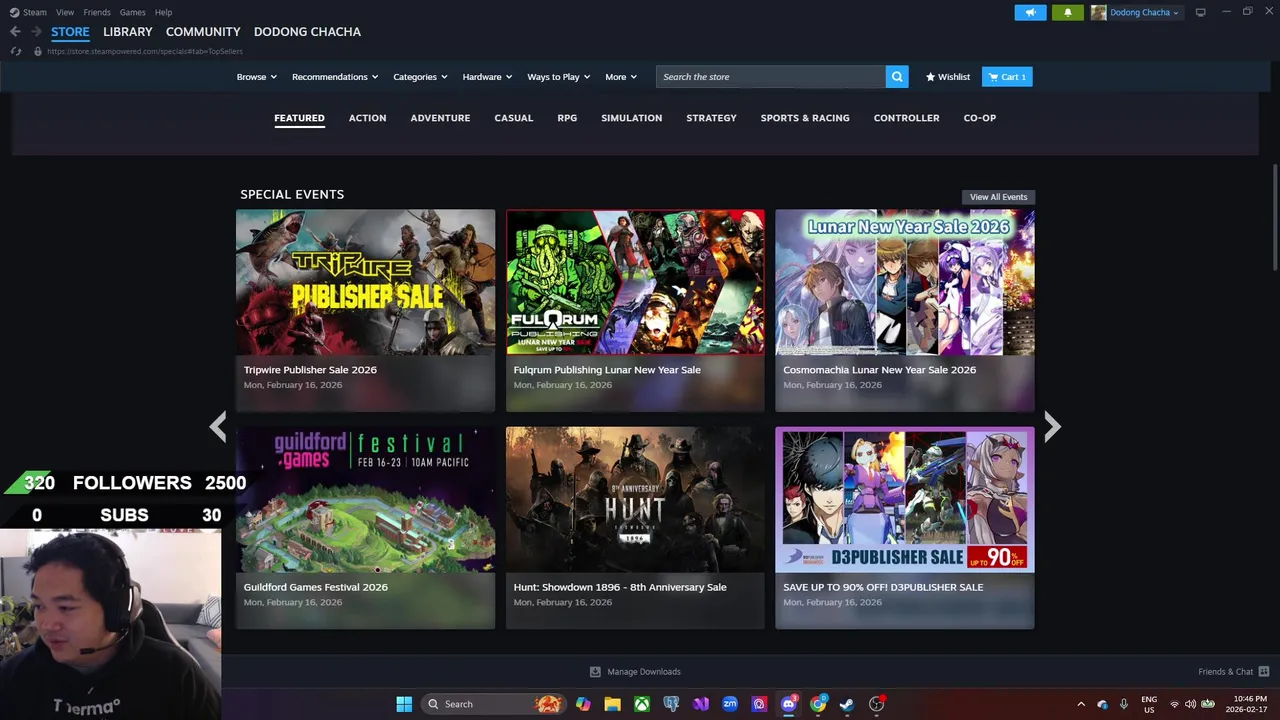Open pgAdmin elephant icon in taskbar
The height and width of the screenshot is (720, 1280).
tap(671, 704)
